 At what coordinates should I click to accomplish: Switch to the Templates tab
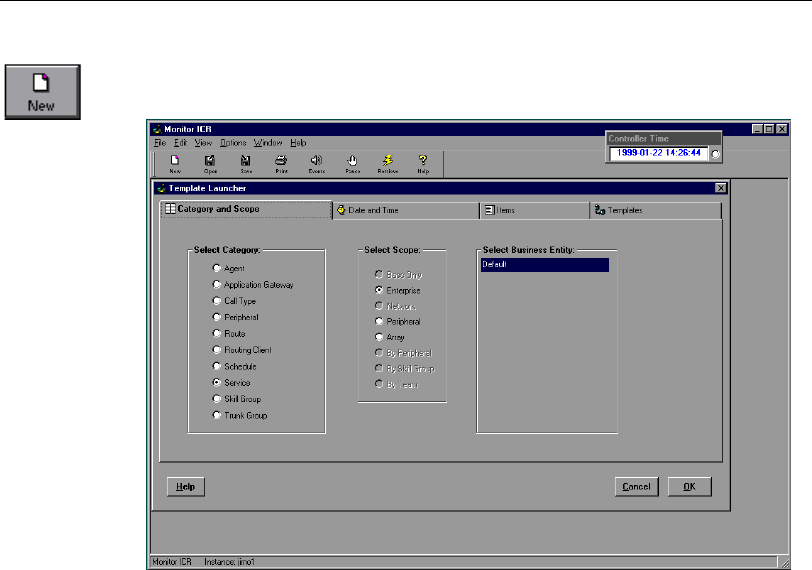(655, 210)
